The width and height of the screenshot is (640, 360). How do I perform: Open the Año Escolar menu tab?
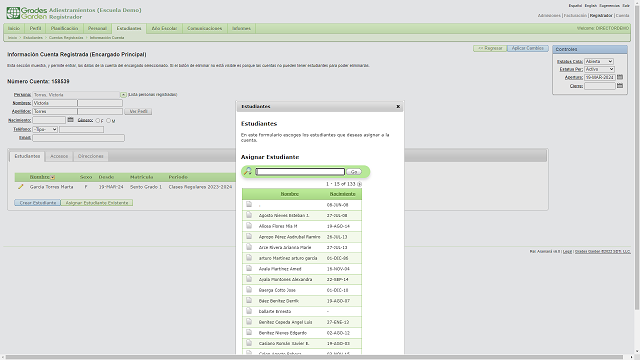pos(164,28)
